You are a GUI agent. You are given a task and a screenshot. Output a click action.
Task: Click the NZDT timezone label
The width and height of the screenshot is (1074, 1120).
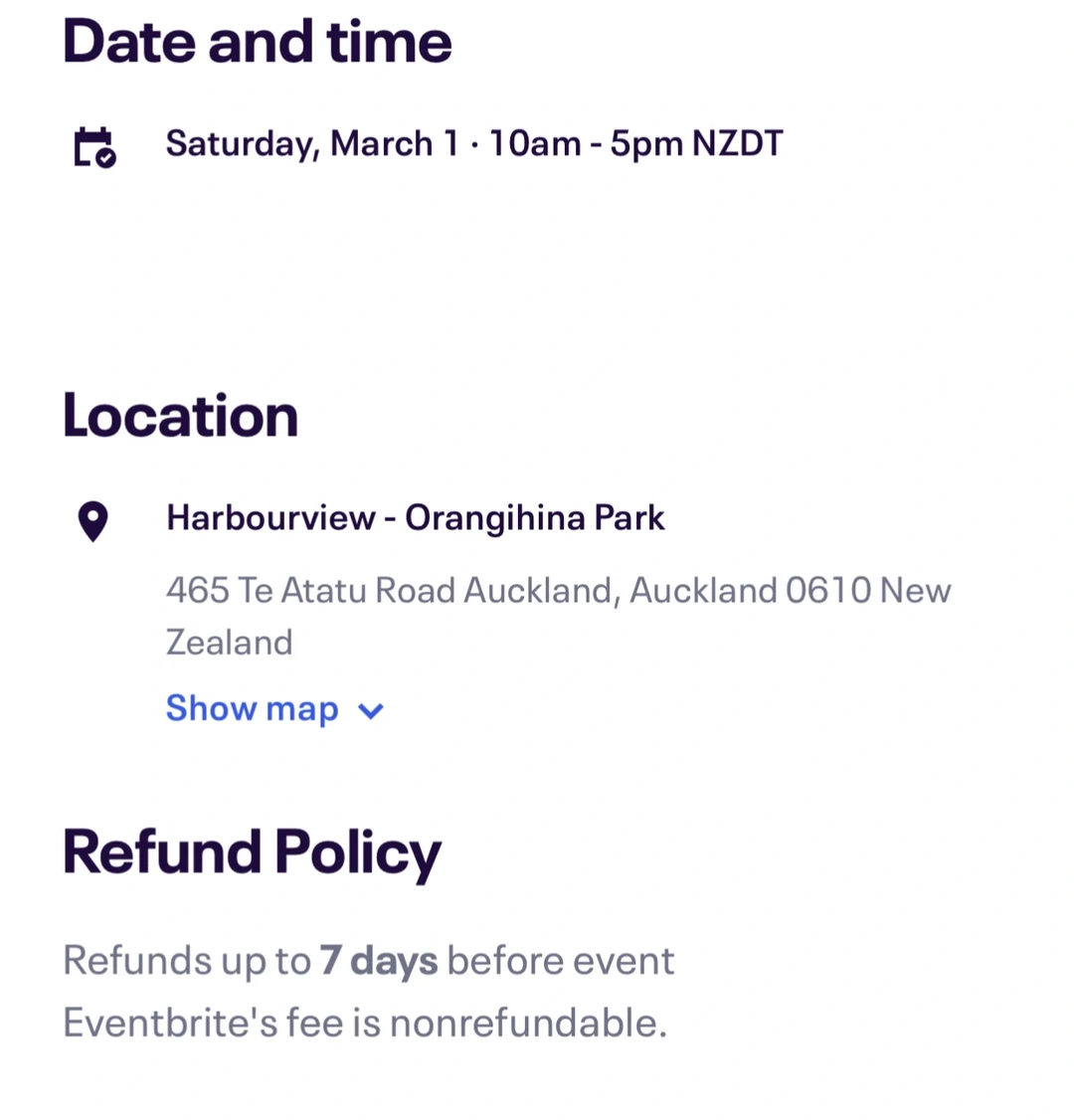pos(738,144)
